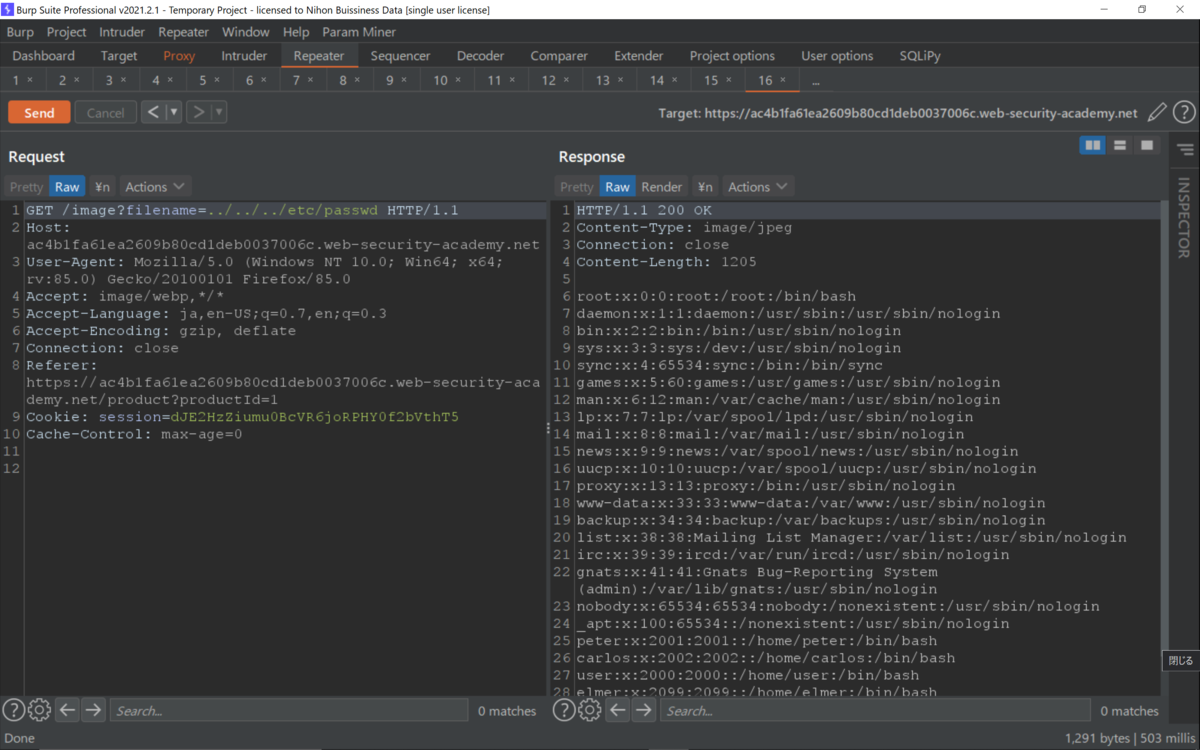Open the Project menu
The width and height of the screenshot is (1200, 750).
pos(66,32)
